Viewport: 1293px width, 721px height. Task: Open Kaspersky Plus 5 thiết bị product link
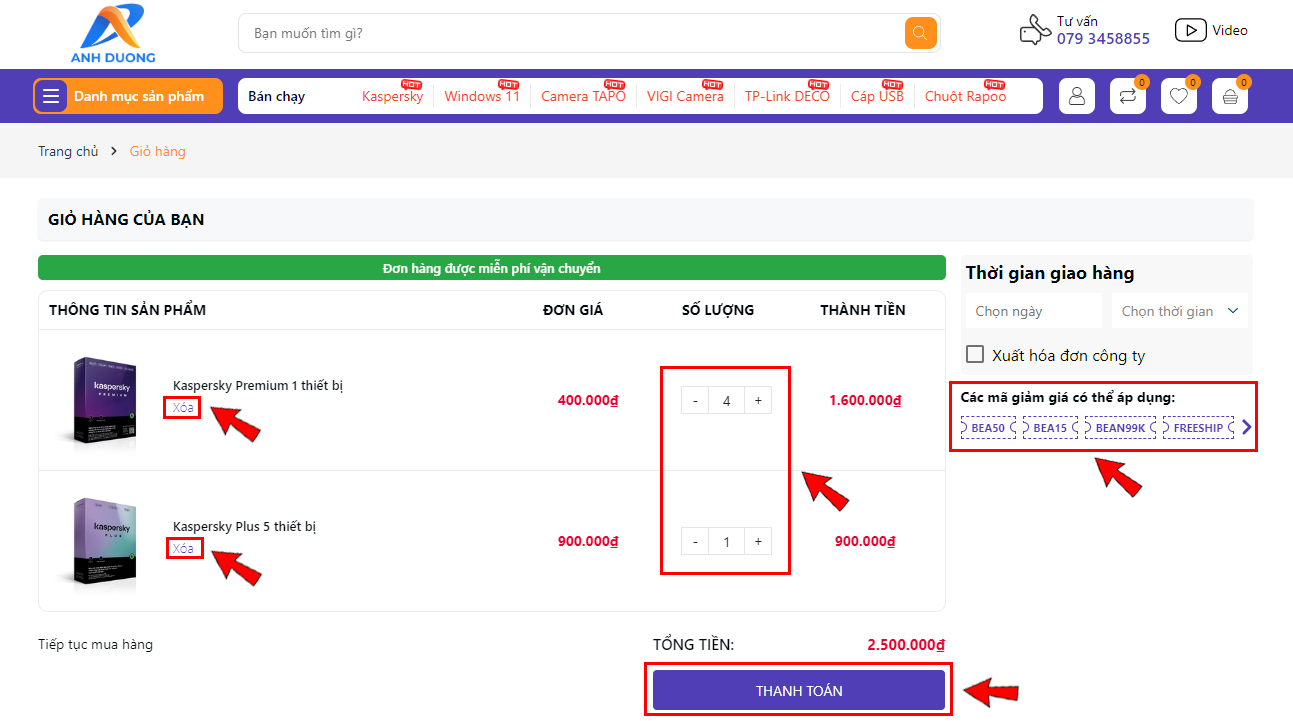[244, 526]
